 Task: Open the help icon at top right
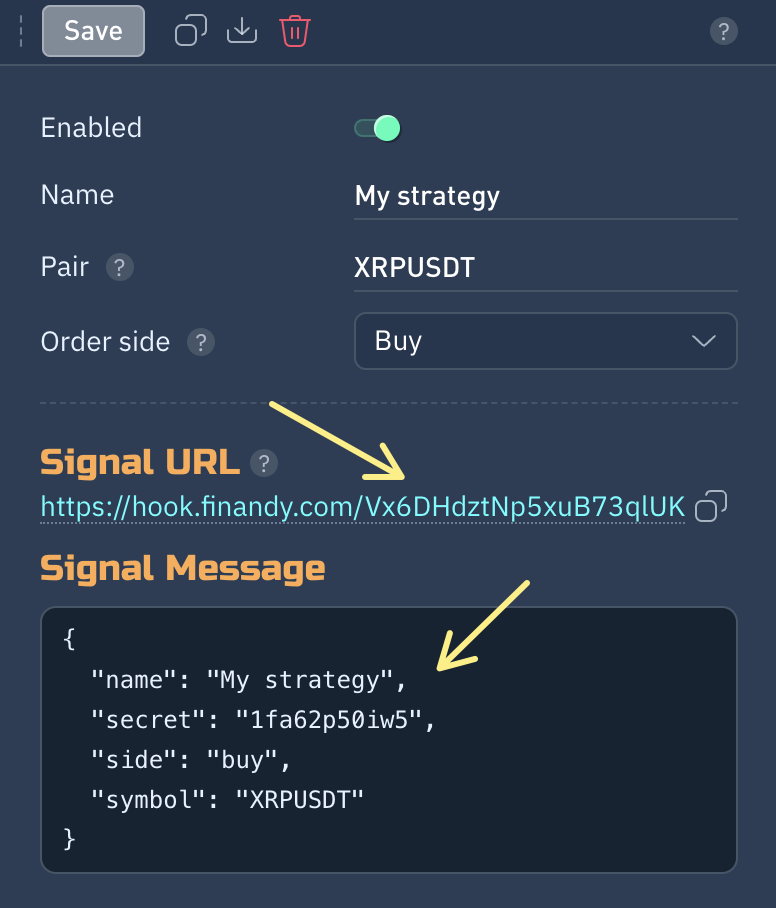click(x=723, y=32)
